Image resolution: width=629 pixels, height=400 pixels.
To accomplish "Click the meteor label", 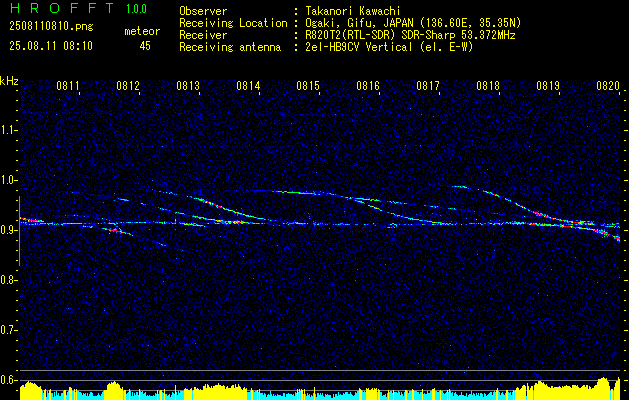I will 142,31.
